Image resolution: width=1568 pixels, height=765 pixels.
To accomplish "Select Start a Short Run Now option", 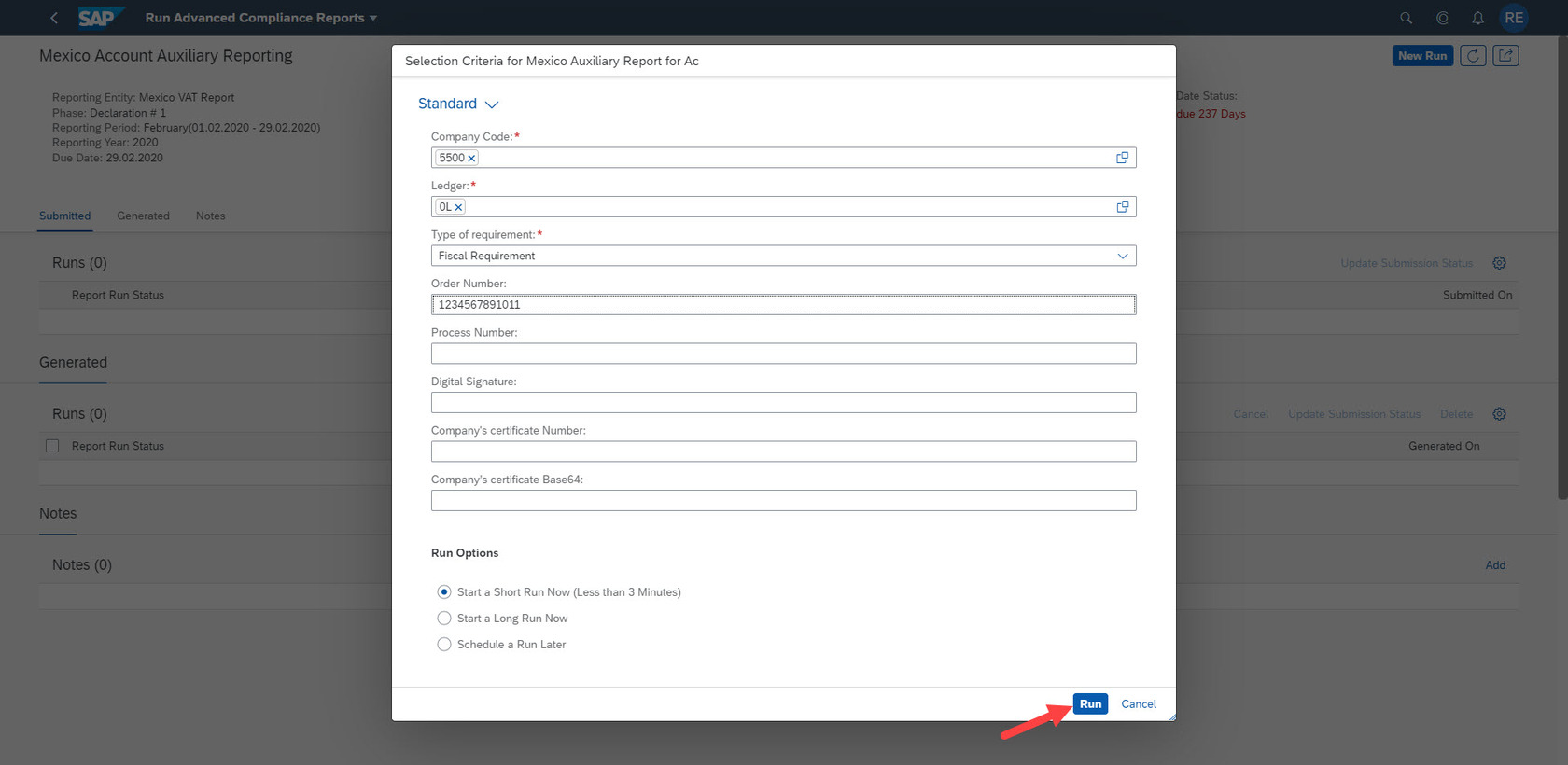I will tap(444, 592).
